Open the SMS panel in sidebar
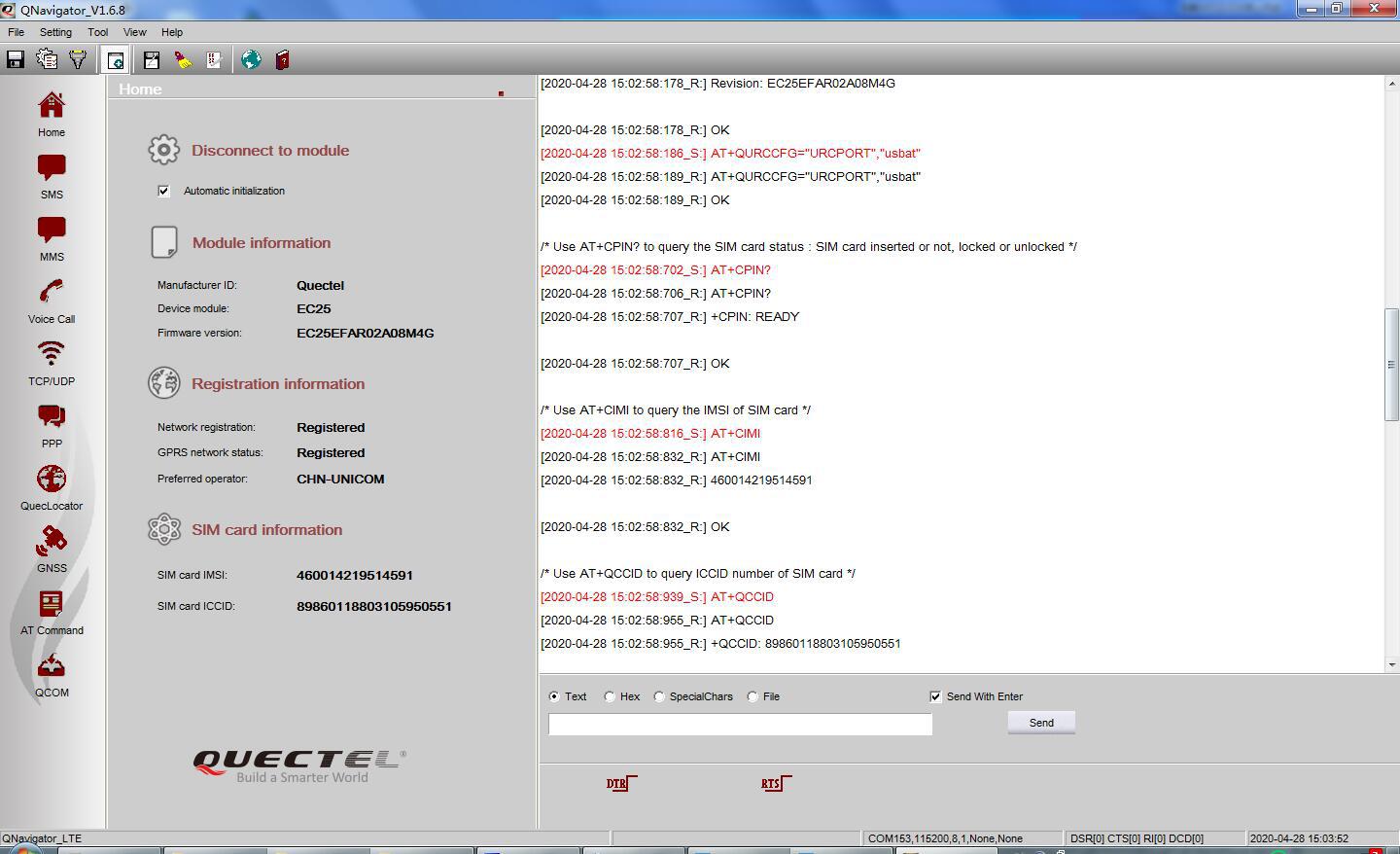Screen dimensions: 1400x854 pos(52,176)
